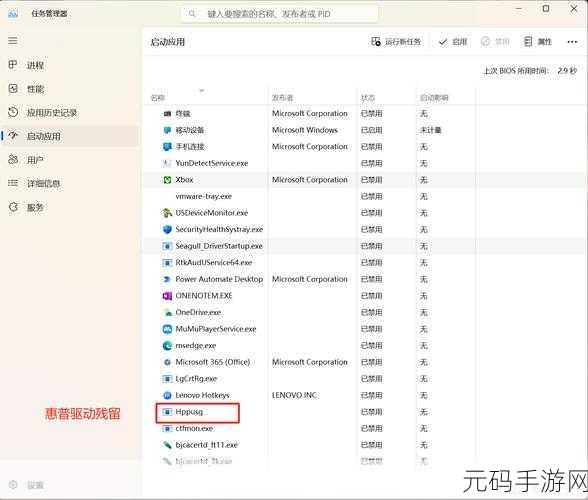The height and width of the screenshot is (500, 588).
Task: Click the OneDrive.exe cloud icon
Action: [167, 312]
